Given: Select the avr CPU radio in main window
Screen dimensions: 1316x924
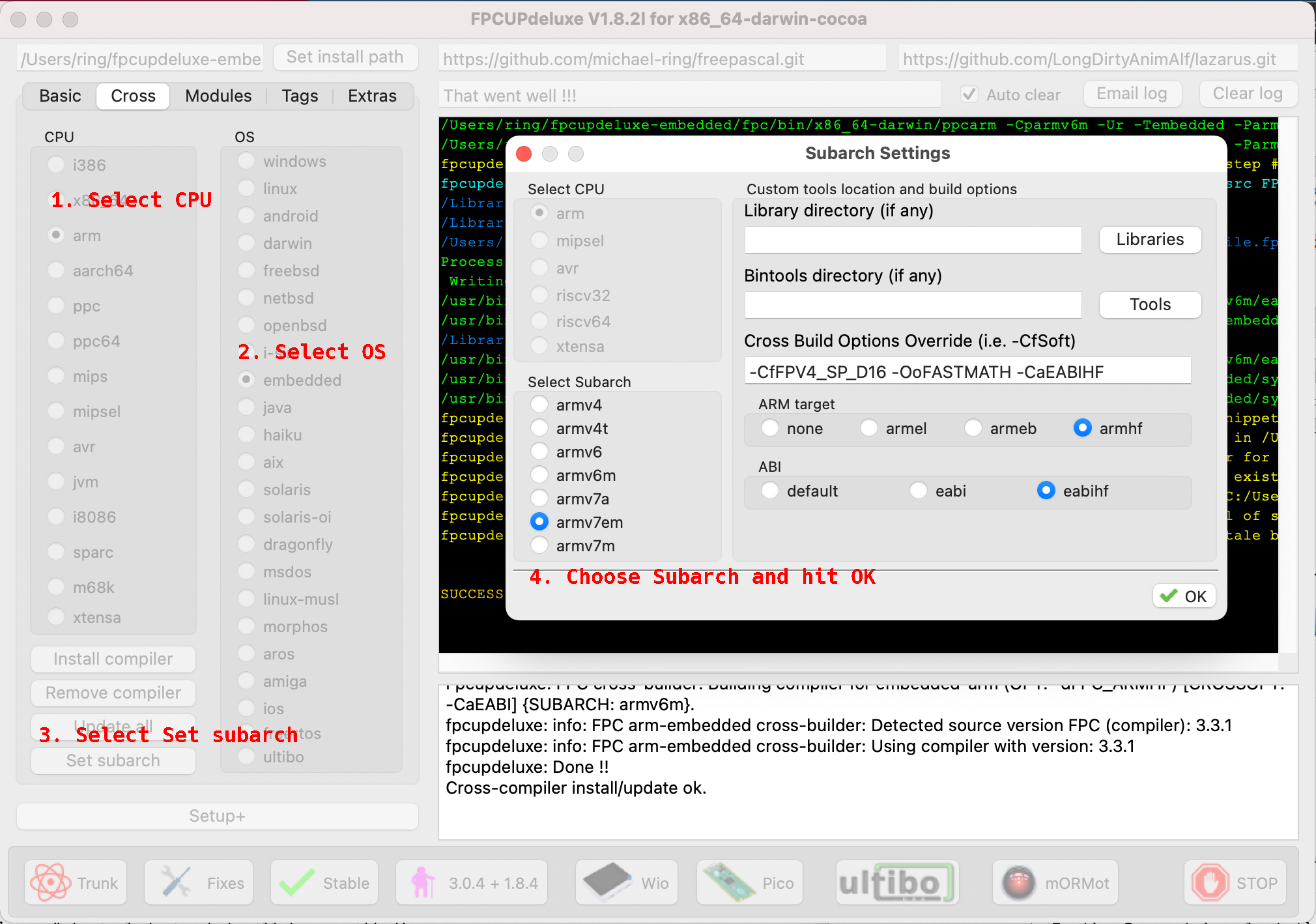Looking at the screenshot, I should tap(56, 446).
